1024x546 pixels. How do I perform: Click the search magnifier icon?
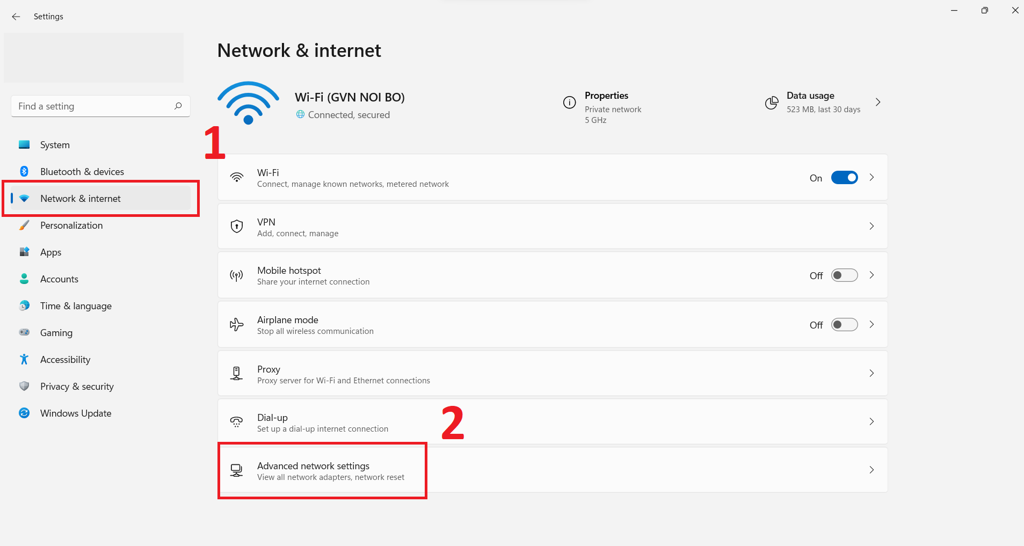point(178,106)
